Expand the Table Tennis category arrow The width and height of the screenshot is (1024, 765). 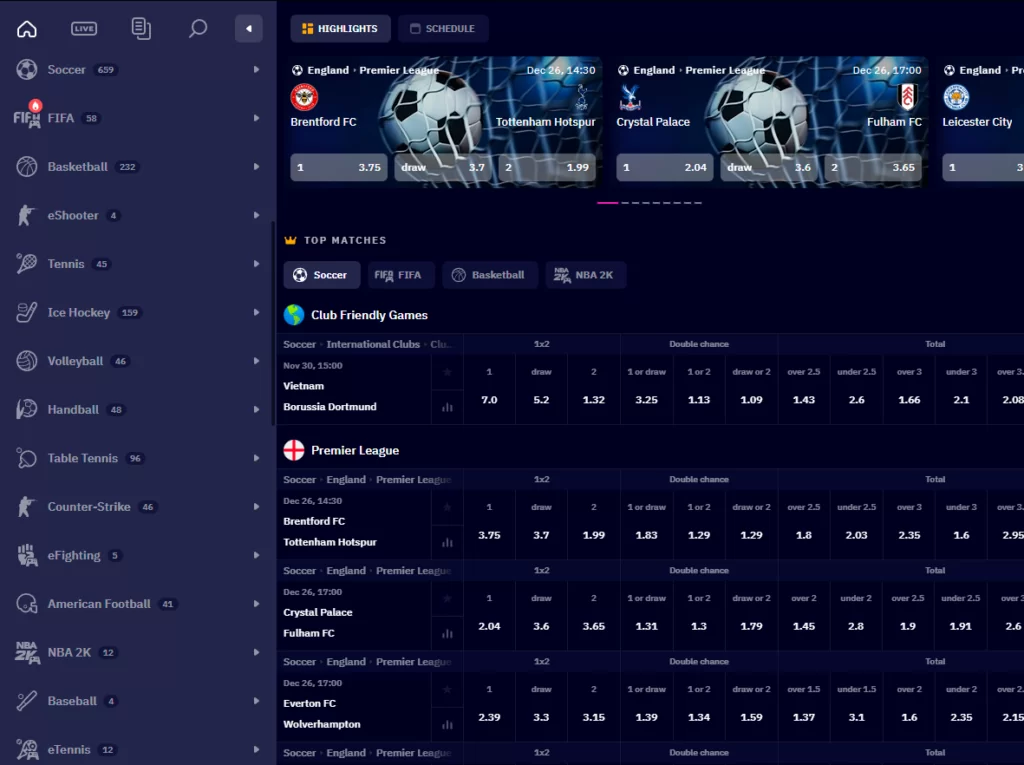tap(256, 458)
